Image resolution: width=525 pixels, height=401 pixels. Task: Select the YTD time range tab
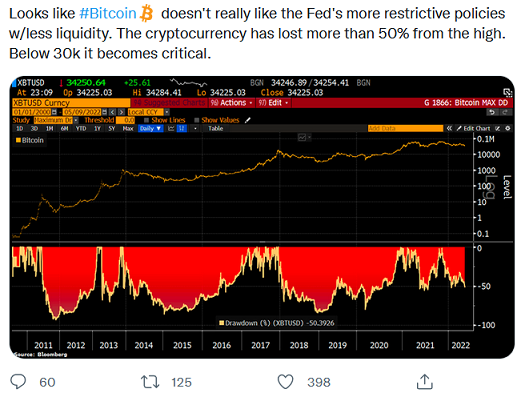(80, 128)
